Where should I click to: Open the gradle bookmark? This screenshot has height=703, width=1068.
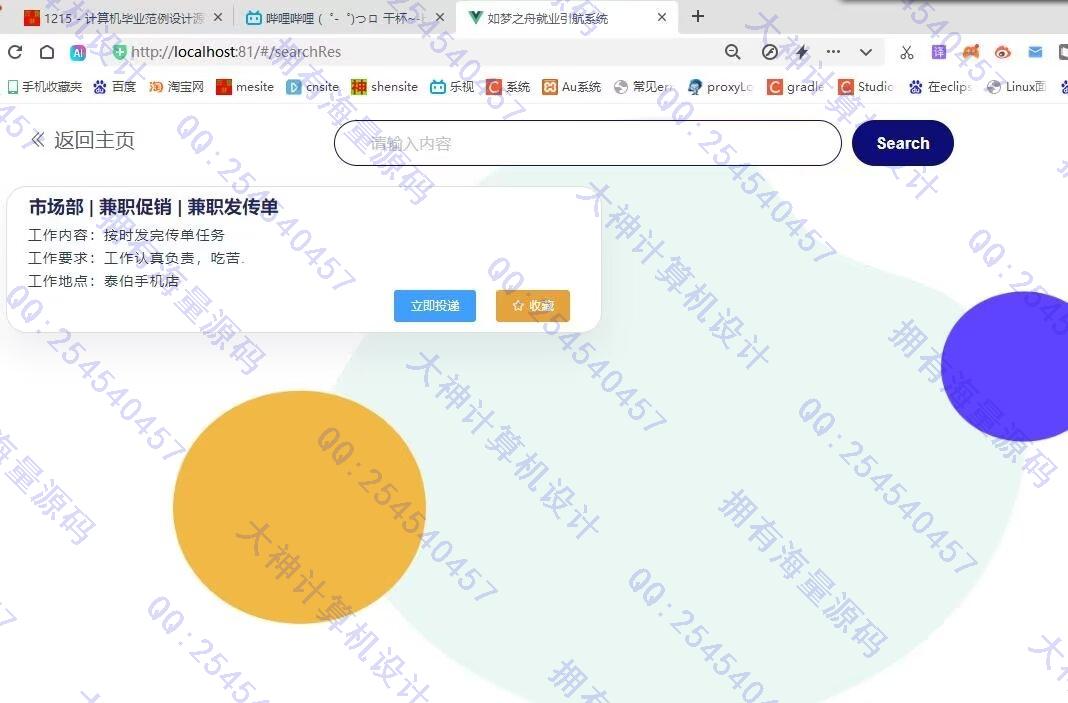tap(795, 87)
